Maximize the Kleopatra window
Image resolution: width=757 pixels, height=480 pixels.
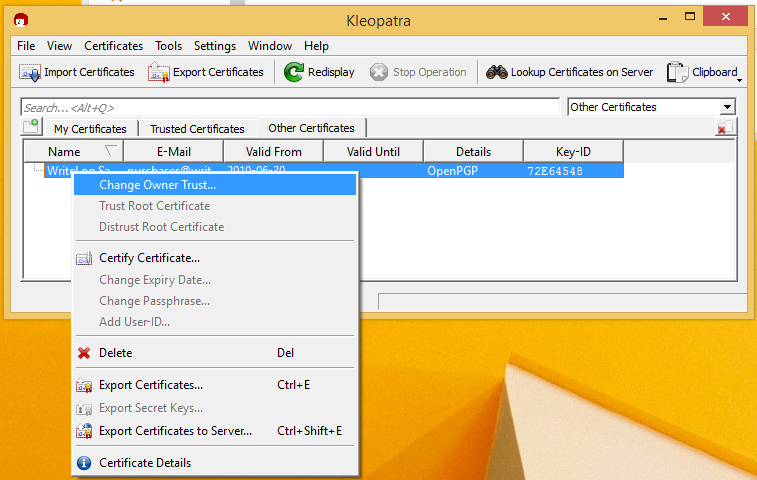coord(690,17)
